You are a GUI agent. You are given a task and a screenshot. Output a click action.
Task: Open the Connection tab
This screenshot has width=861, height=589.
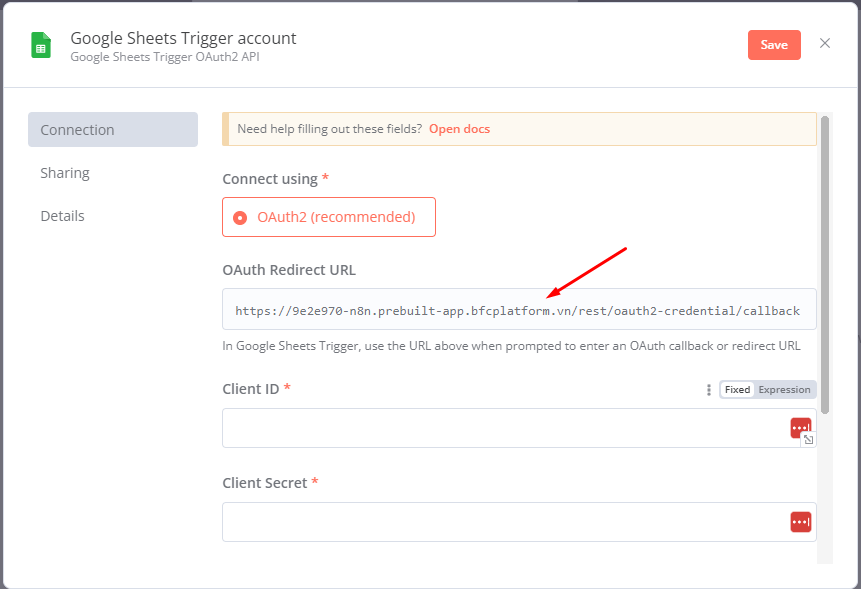tap(113, 130)
